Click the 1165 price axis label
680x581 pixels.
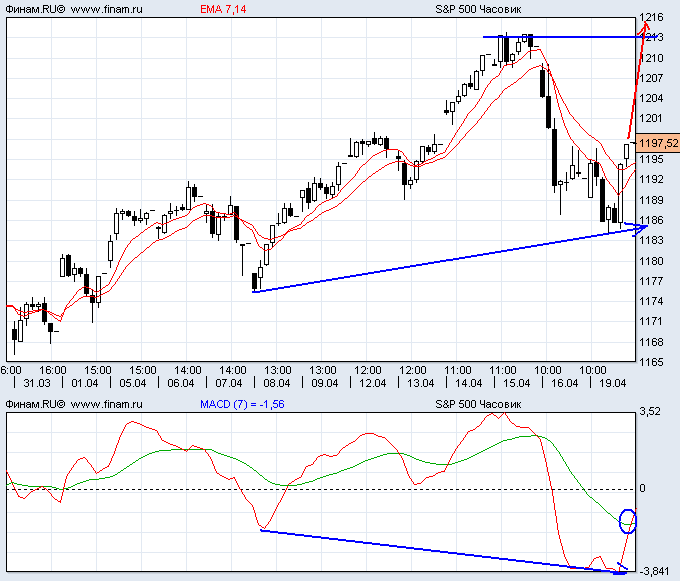pos(651,362)
